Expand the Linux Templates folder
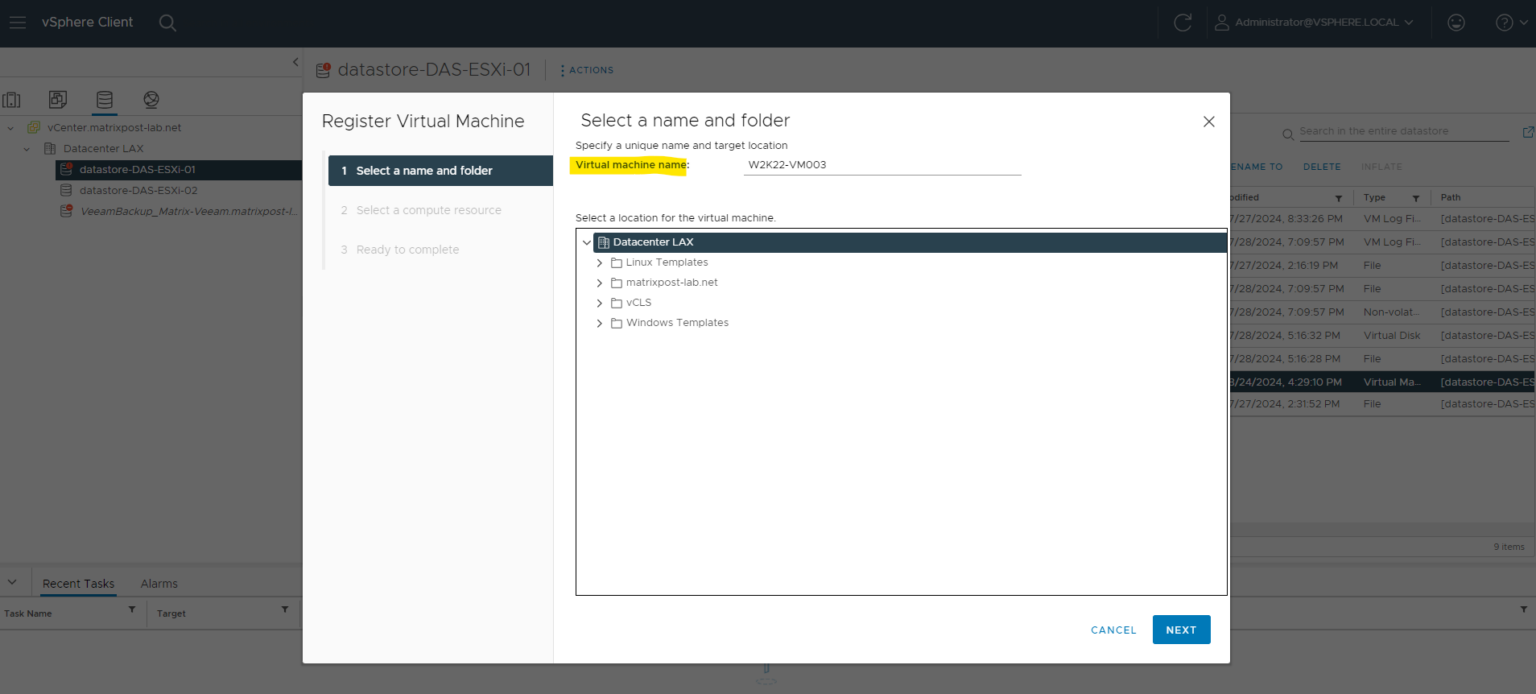 (599, 262)
